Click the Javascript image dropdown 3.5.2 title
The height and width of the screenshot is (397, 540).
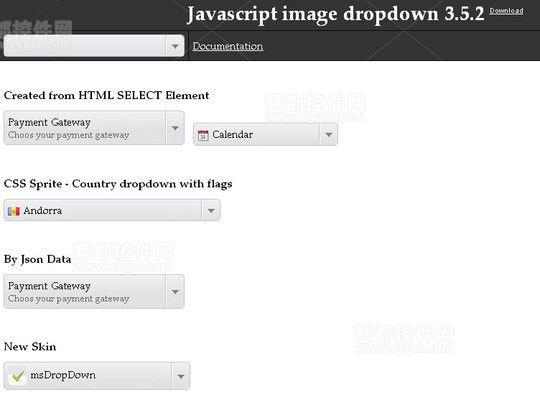(335, 14)
